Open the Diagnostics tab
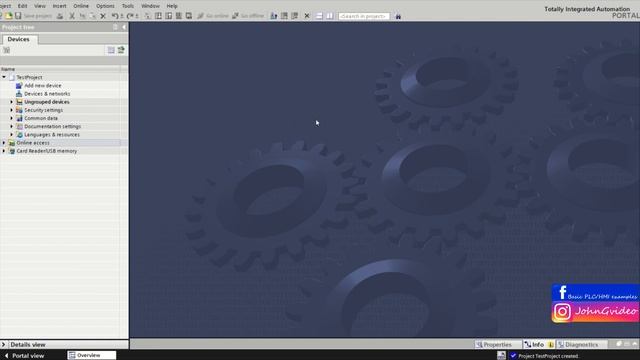 click(x=582, y=344)
